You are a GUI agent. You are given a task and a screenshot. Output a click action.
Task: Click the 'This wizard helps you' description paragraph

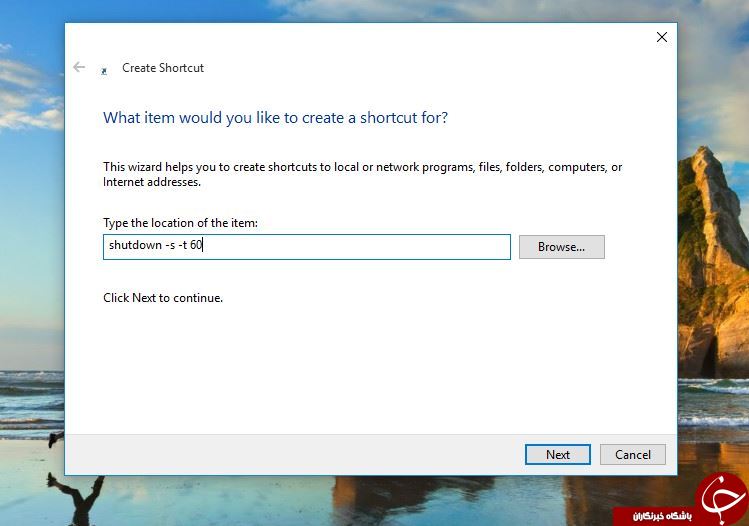click(363, 174)
